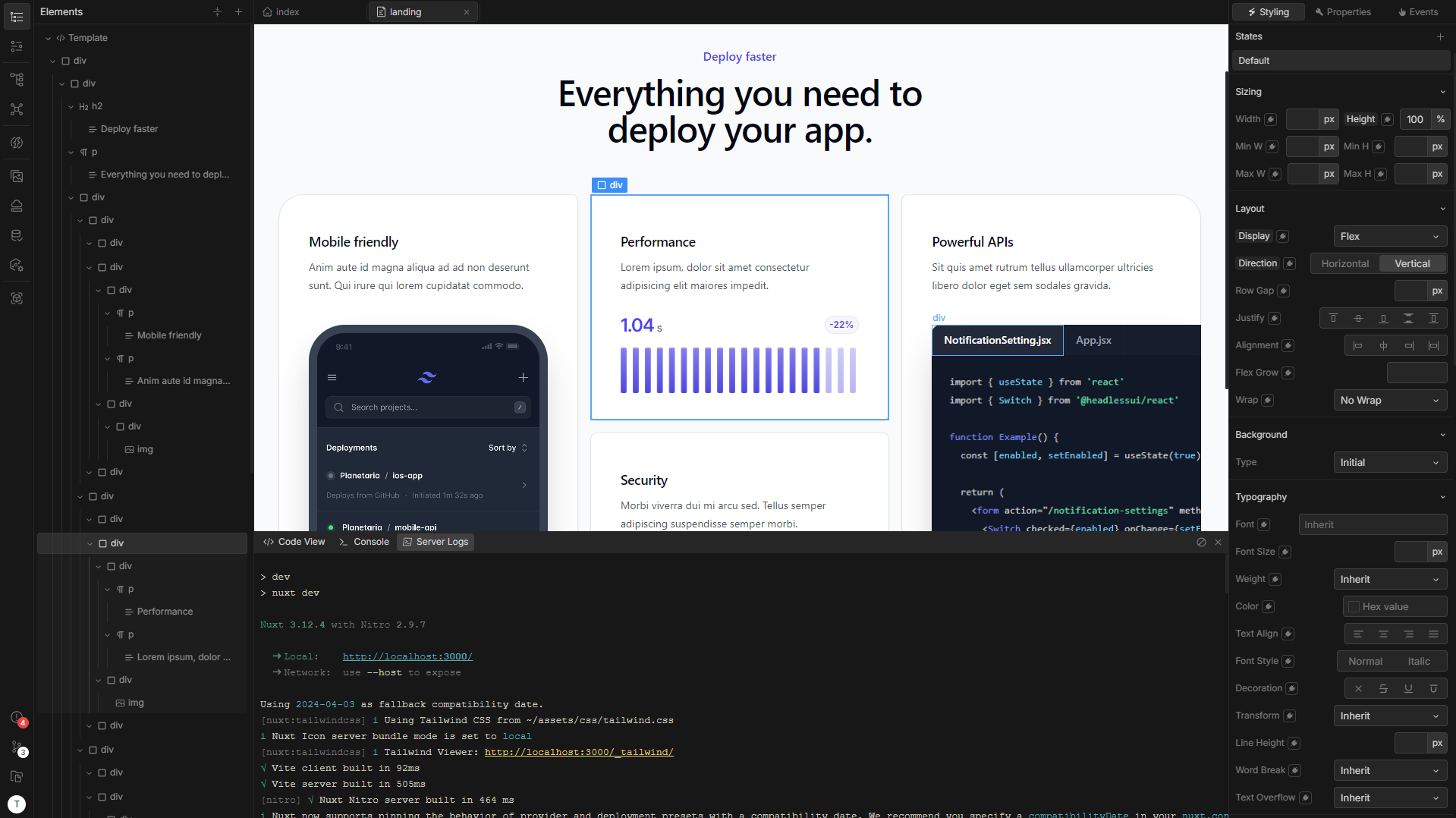Set font style to Italic
The width and height of the screenshot is (1456, 818).
tap(1418, 661)
